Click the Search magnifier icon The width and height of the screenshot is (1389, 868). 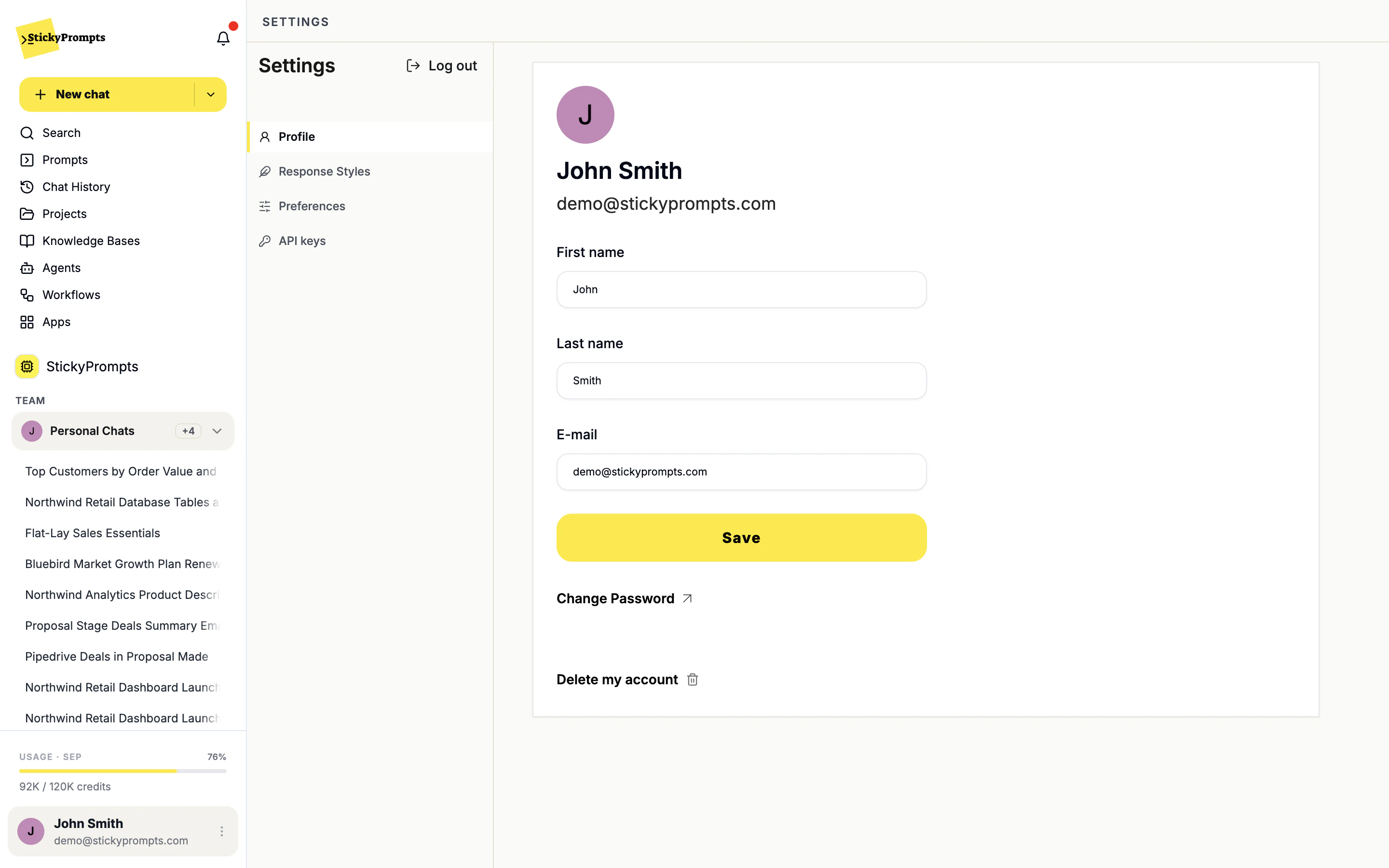click(27, 133)
